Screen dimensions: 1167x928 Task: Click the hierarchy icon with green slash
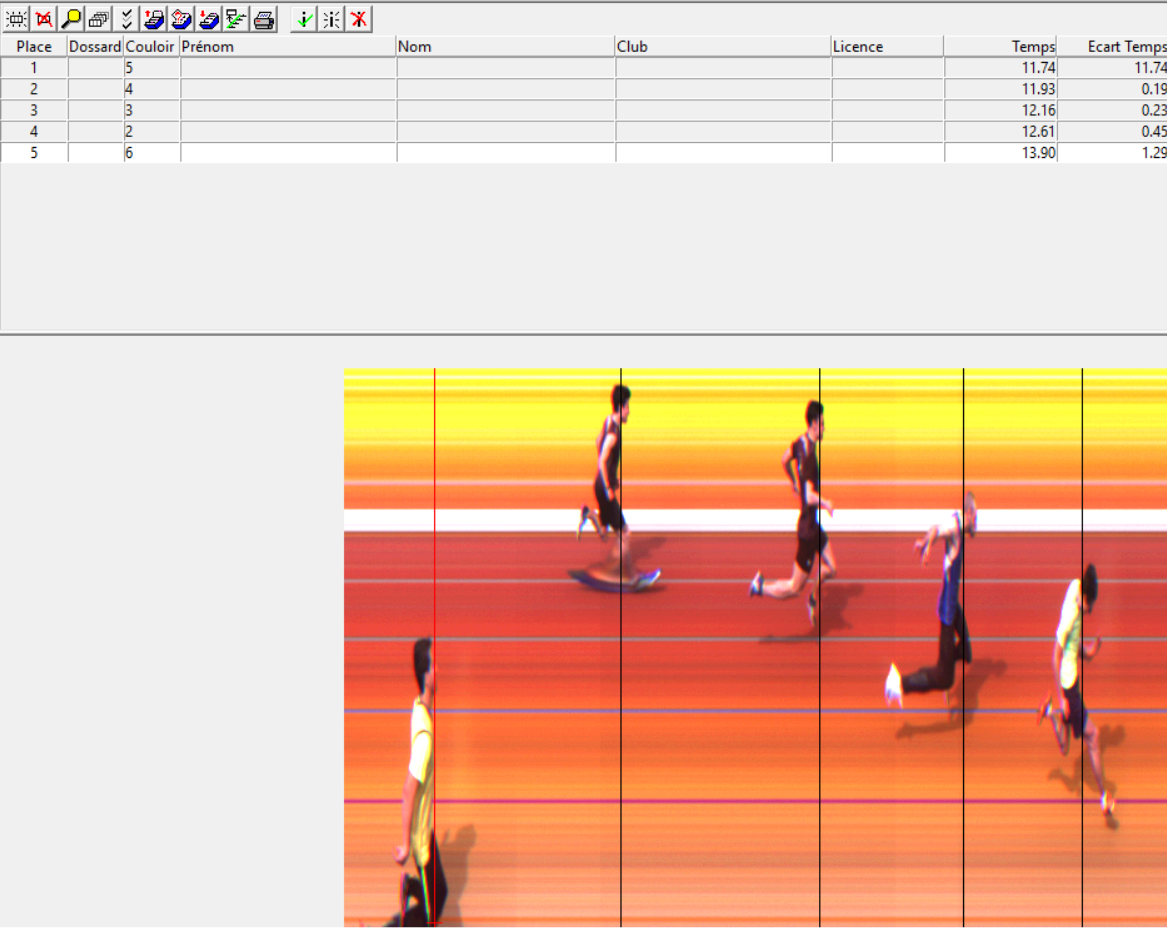(237, 19)
